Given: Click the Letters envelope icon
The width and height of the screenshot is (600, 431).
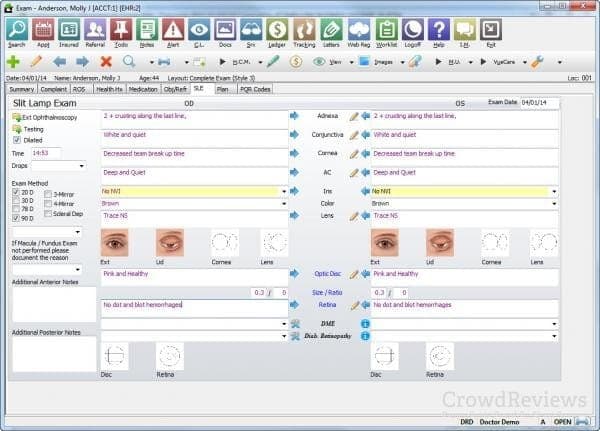Looking at the screenshot, I should 332,33.
